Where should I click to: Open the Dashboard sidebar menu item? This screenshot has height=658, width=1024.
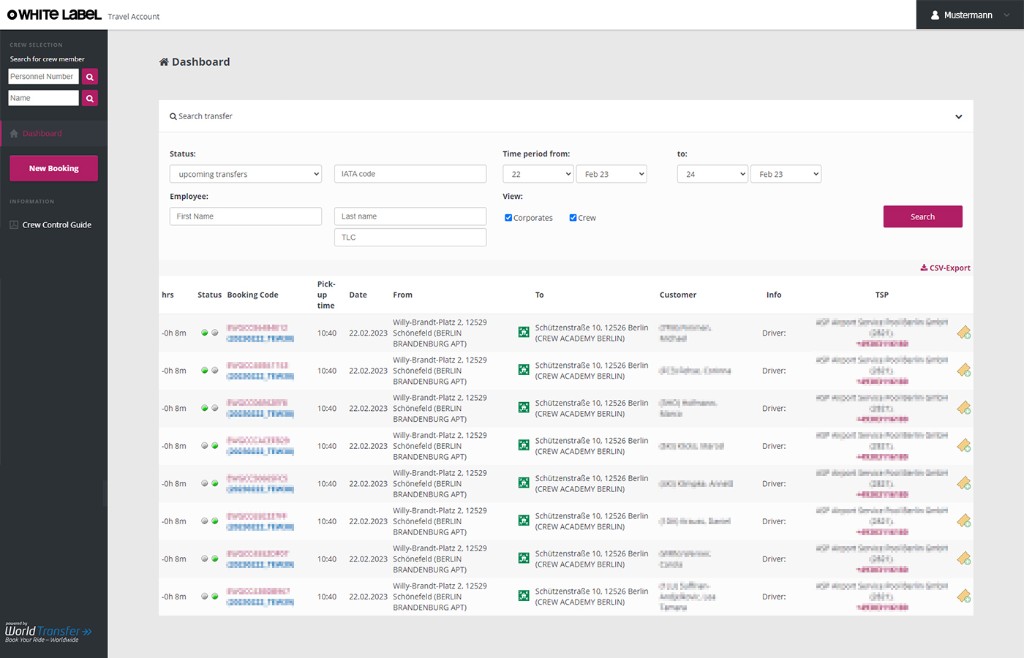54,133
